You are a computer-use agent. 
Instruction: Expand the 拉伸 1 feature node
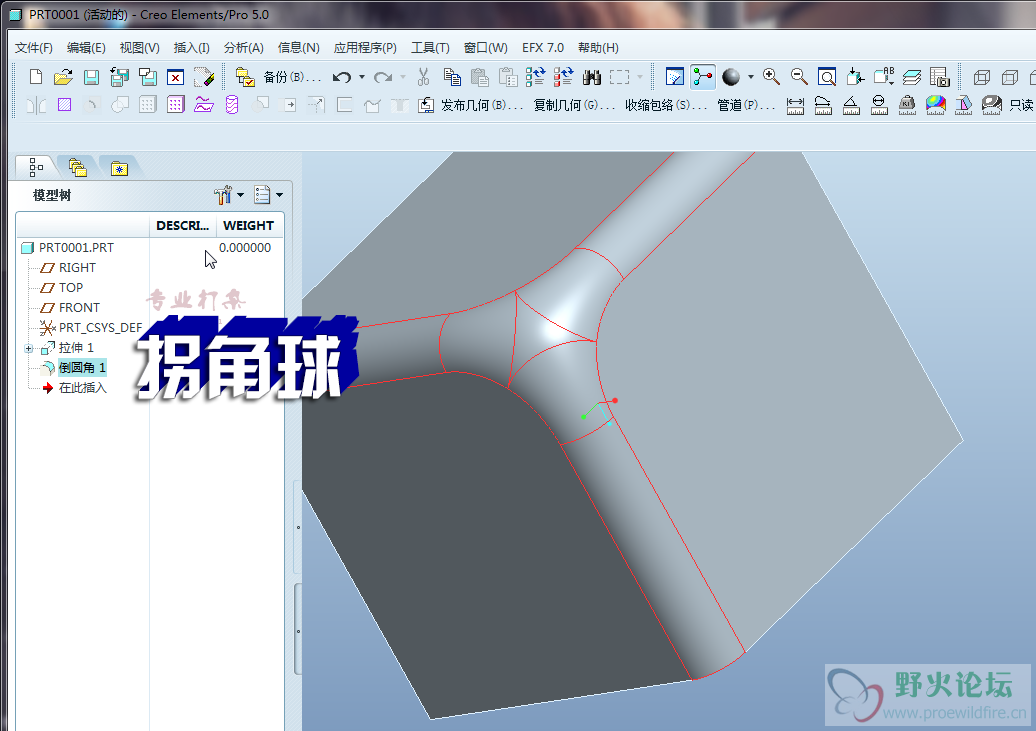28,348
